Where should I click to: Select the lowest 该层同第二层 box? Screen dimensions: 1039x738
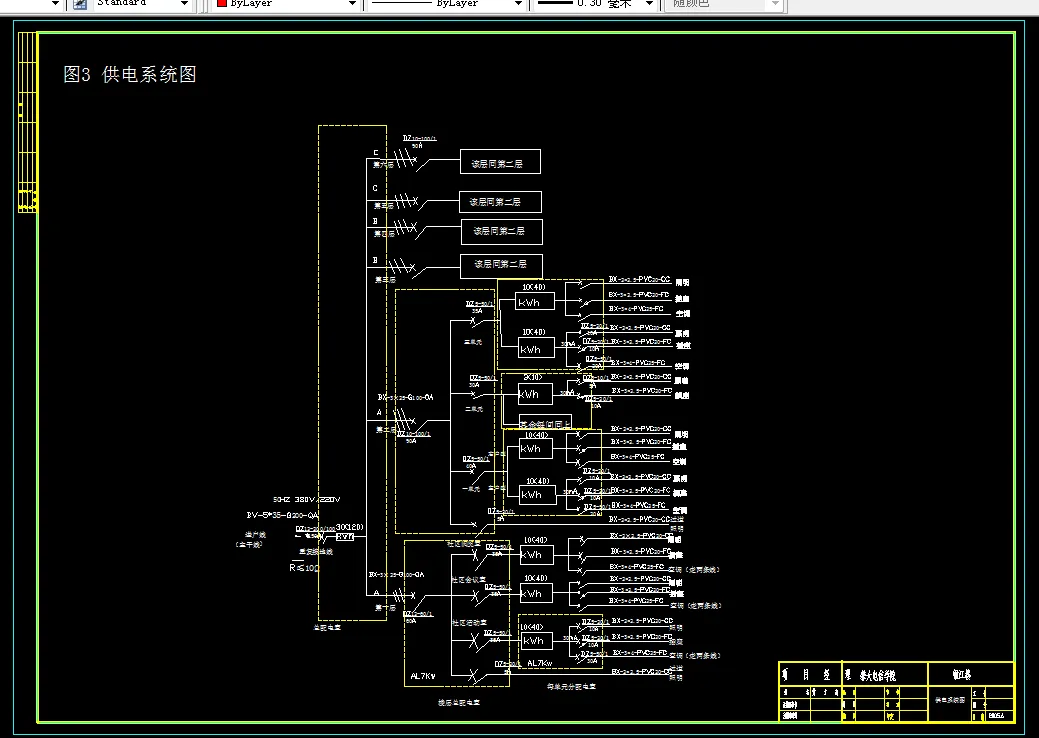point(502,265)
